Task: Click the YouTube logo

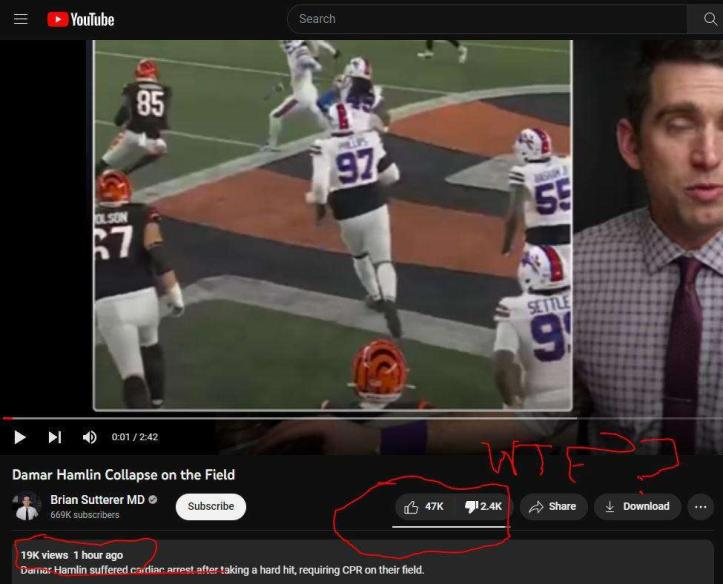Action: pos(81,19)
